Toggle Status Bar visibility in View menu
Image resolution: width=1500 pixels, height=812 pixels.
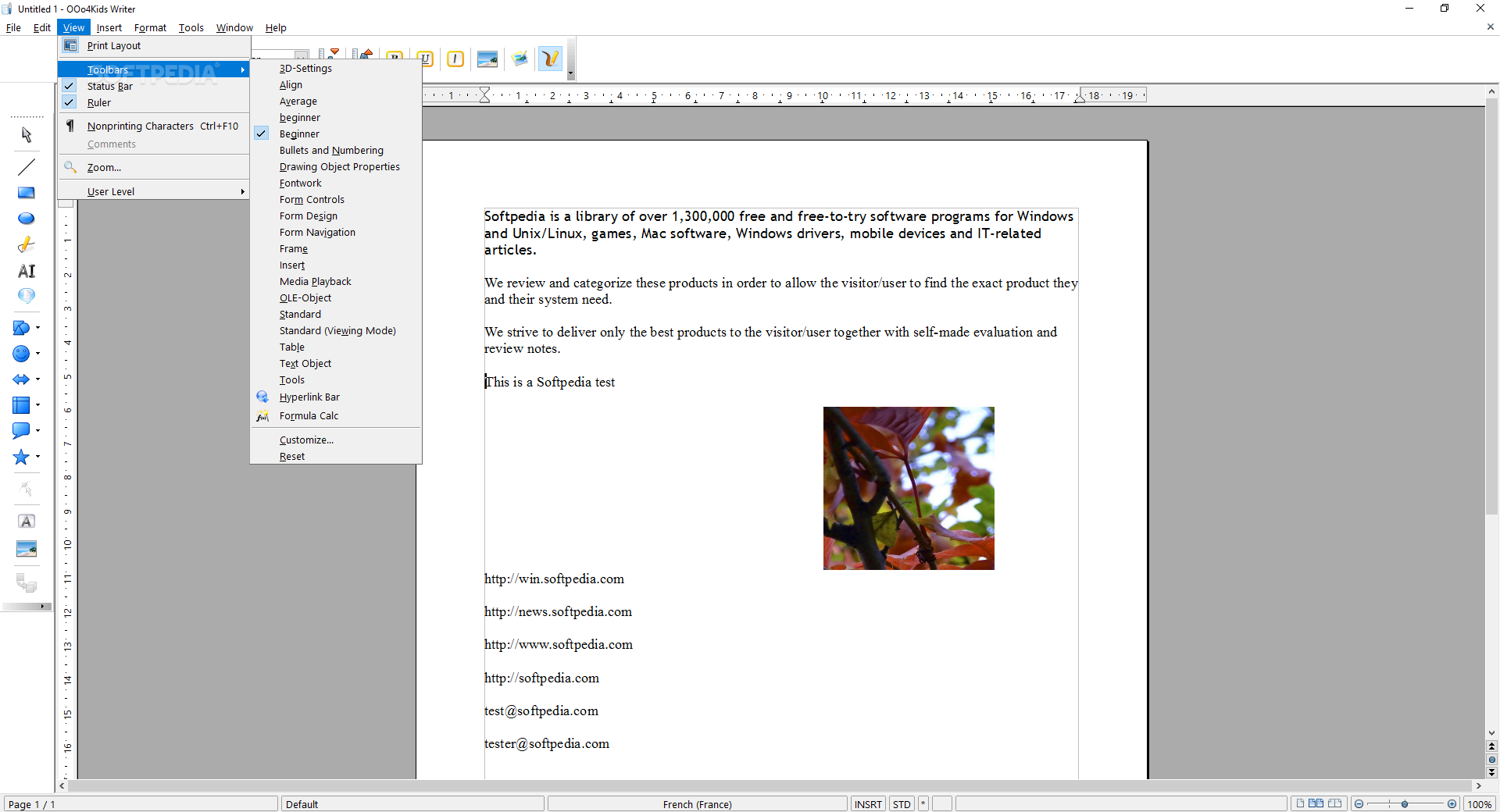coord(155,86)
